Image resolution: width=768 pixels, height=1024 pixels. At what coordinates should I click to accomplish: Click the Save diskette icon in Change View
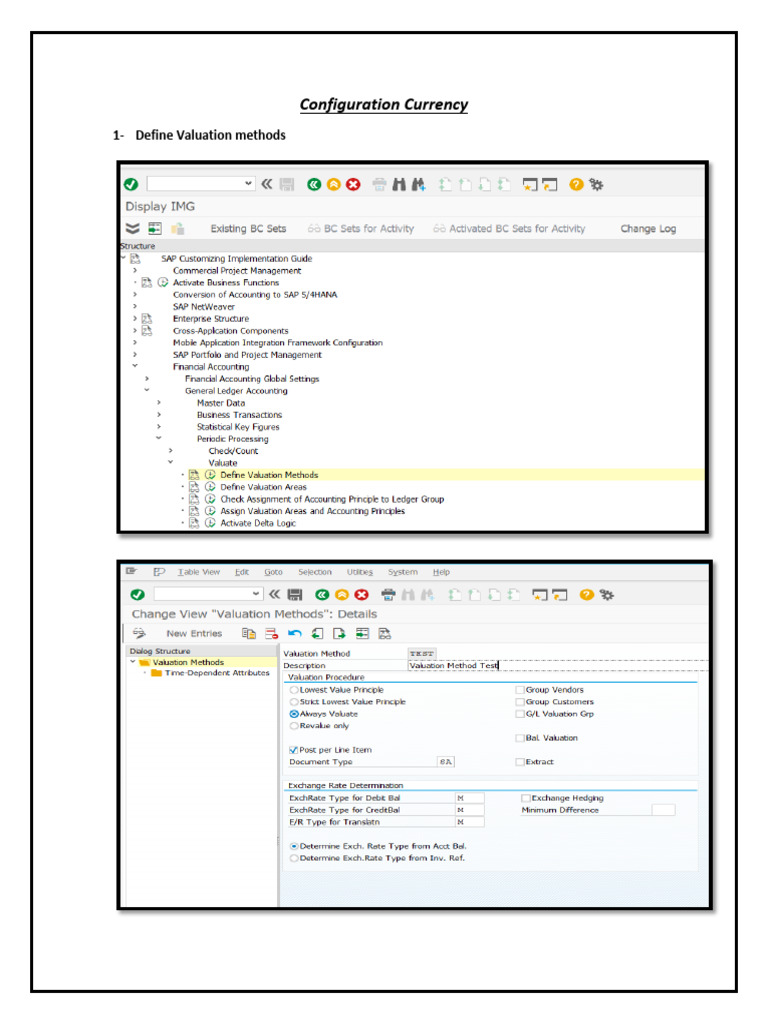pos(295,594)
